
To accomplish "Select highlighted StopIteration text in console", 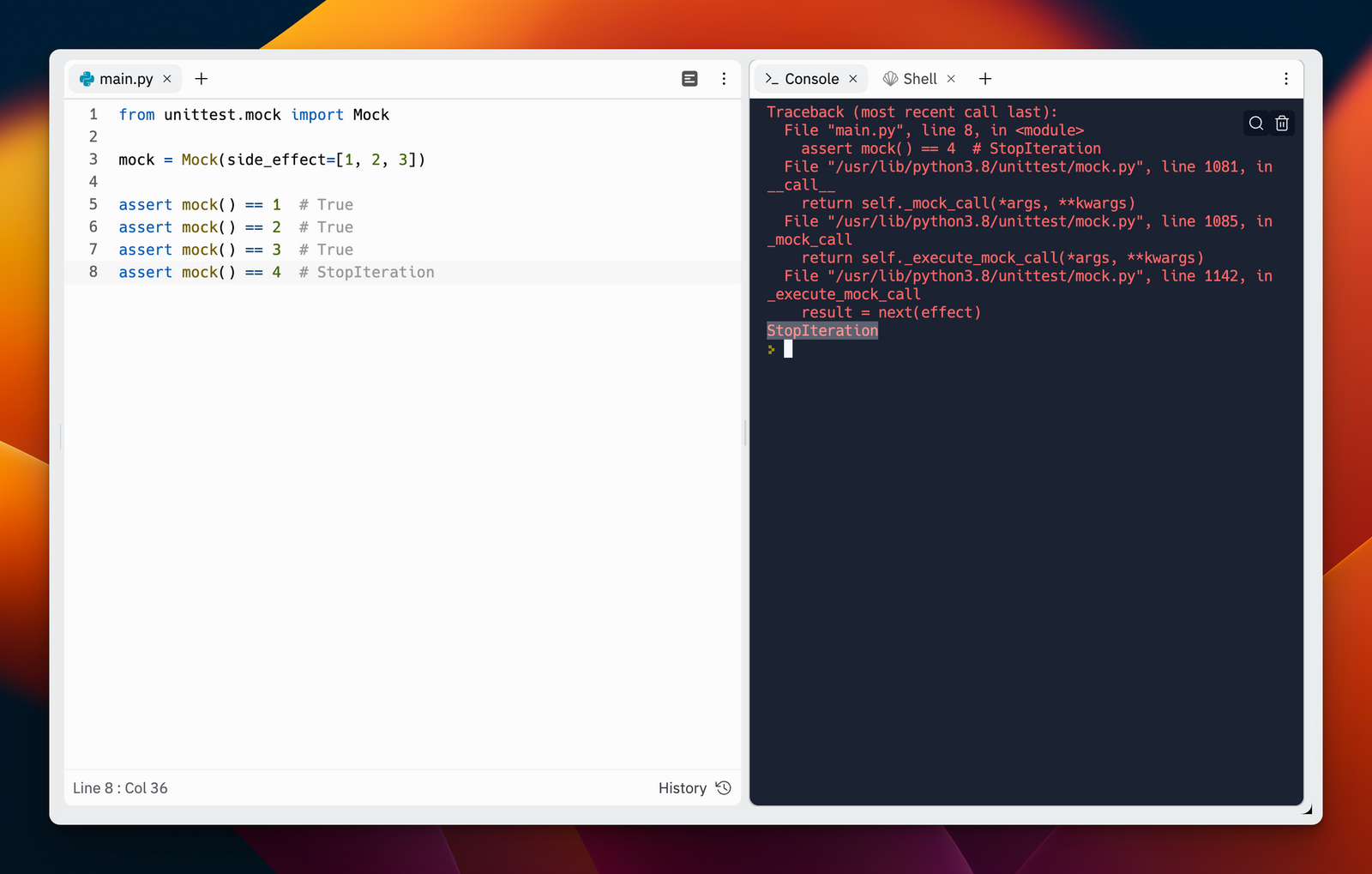I will [821, 330].
